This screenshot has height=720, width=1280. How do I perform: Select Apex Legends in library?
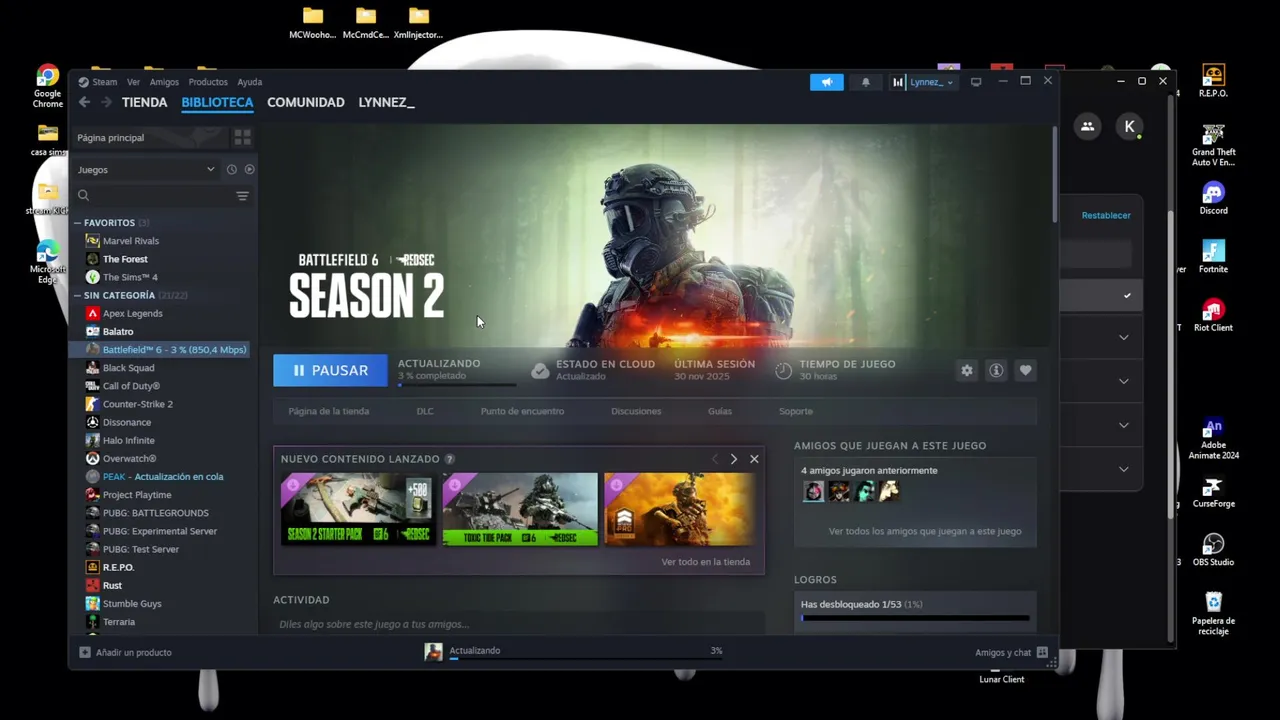tap(133, 313)
